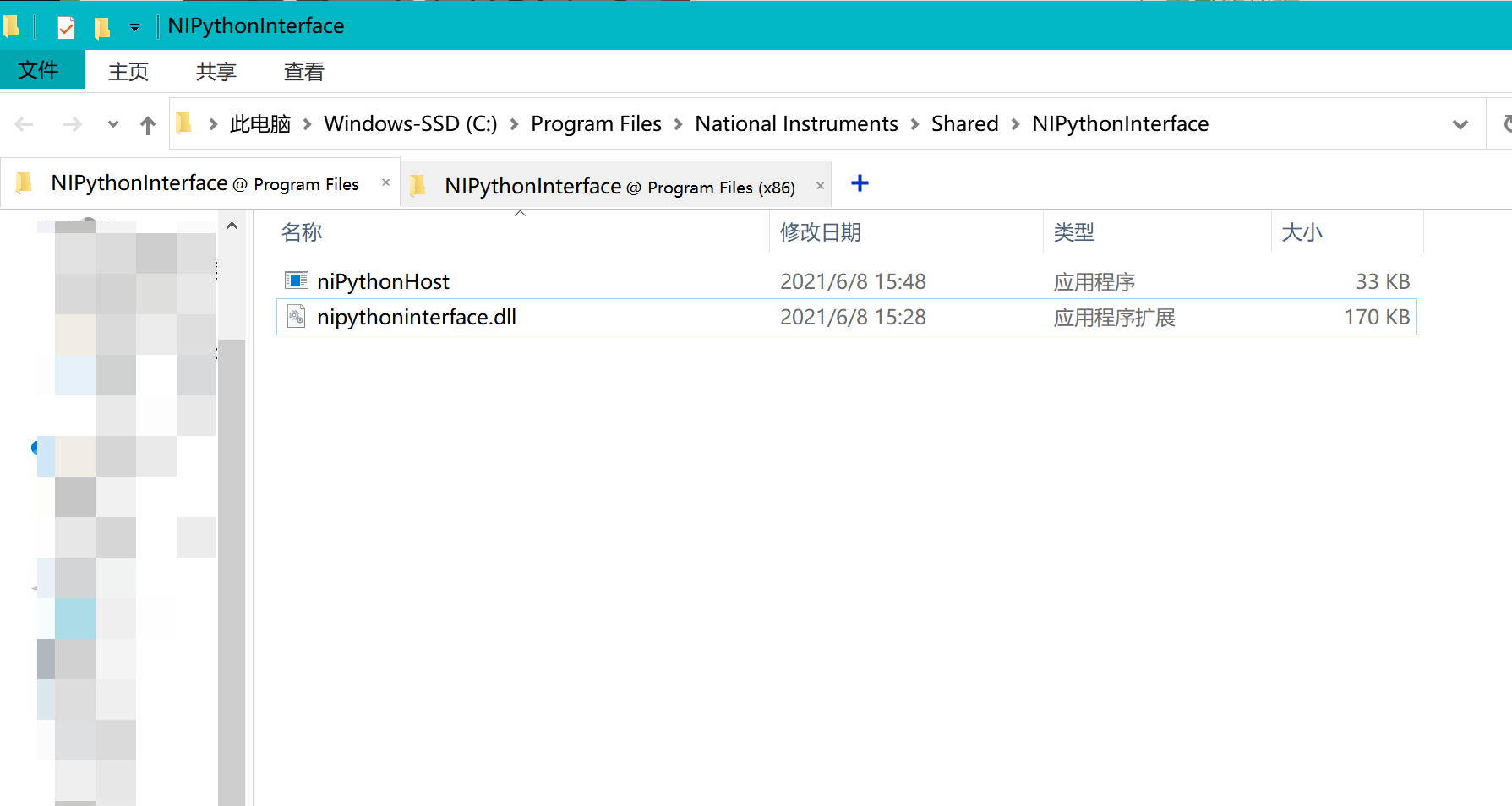Viewport: 1512px width, 806px height.
Task: Click the Properties quick access icon
Action: 66,27
